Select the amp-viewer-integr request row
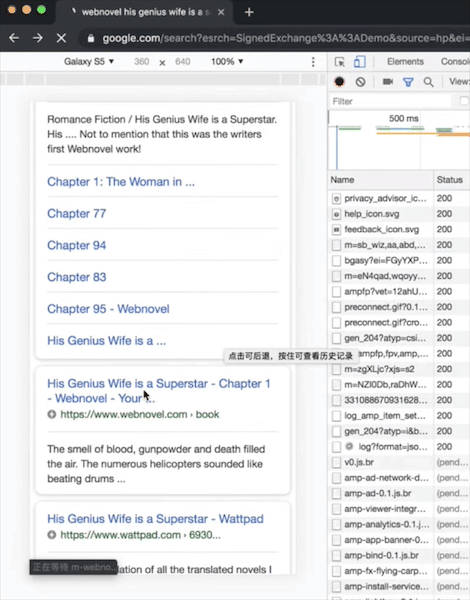 [x=399, y=509]
